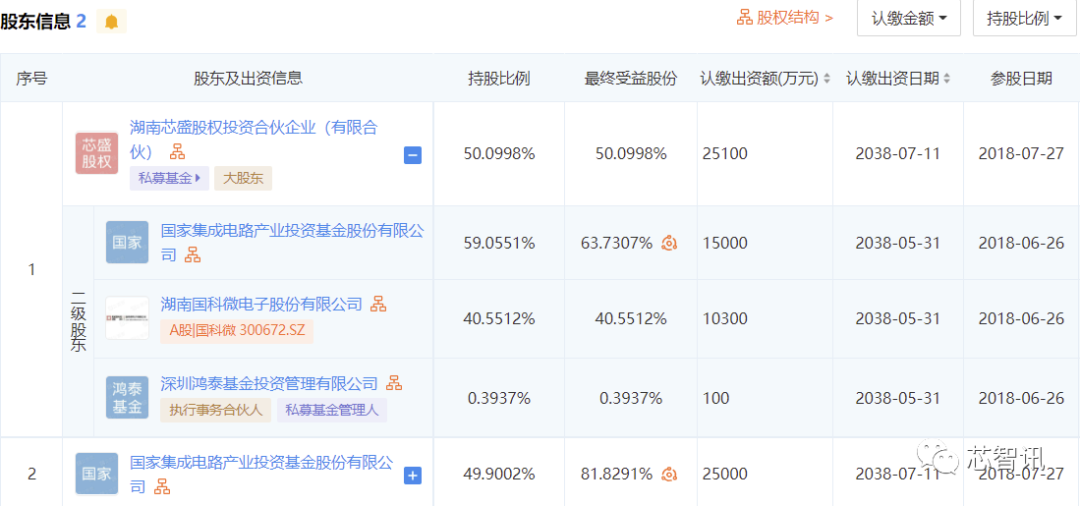1080x506 pixels.
Task: Open row 2 国家集成电路产业投资基金股份有限公司 link
Action: (x=262, y=474)
